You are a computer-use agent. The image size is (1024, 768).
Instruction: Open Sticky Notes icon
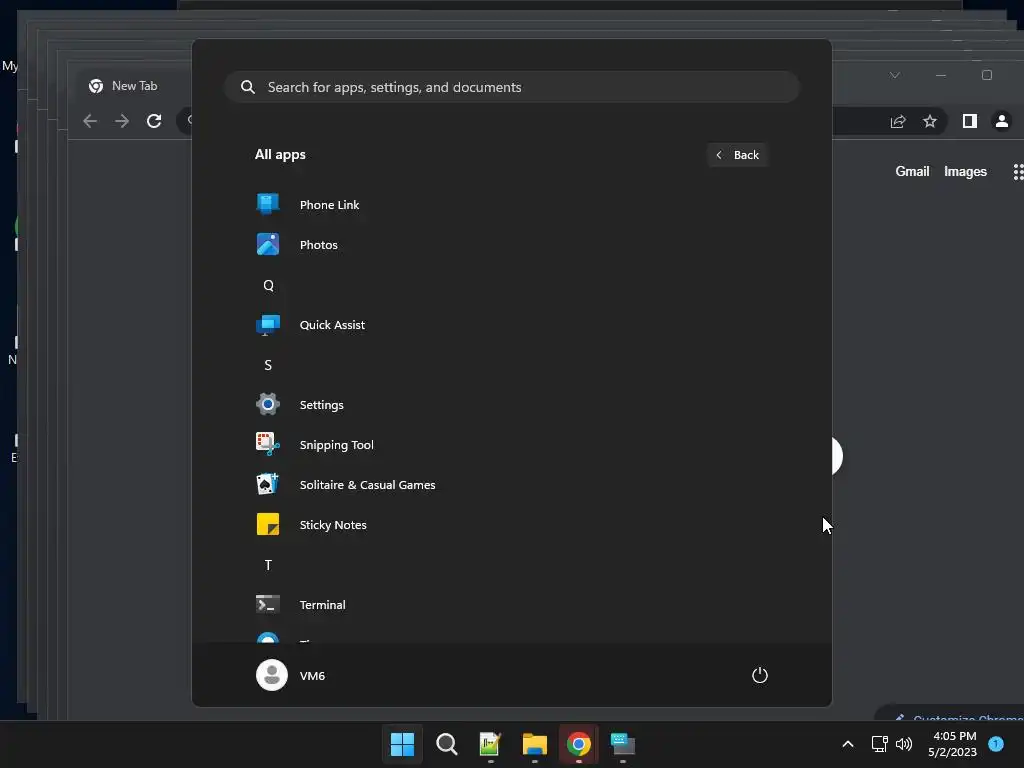click(x=268, y=524)
